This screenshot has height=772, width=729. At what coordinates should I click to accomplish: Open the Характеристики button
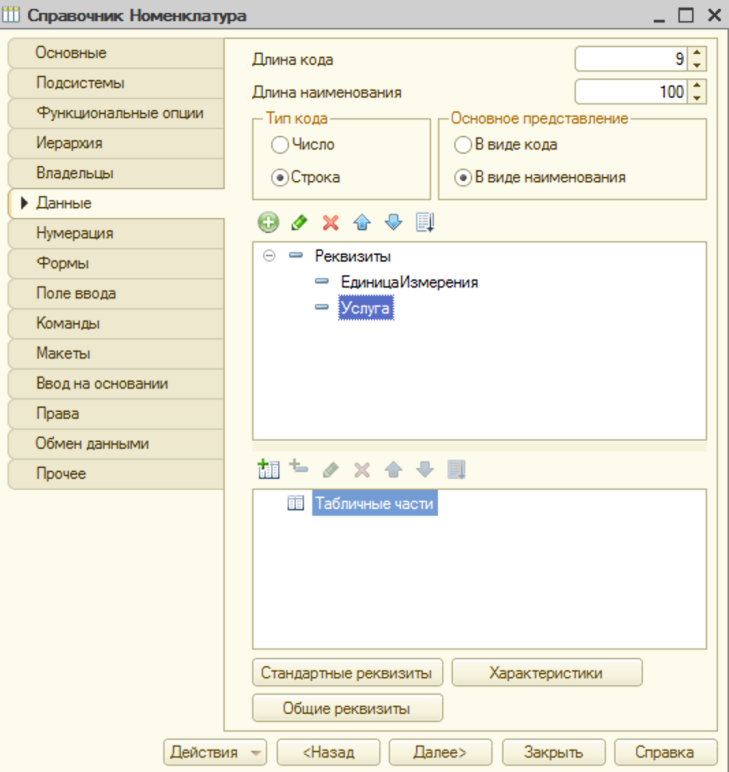(x=547, y=673)
